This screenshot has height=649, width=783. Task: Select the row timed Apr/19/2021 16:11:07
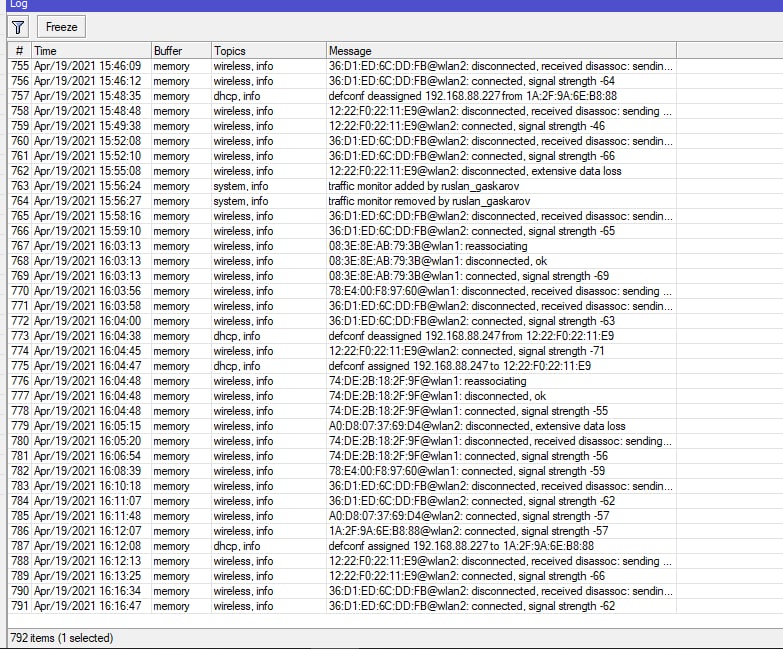(342, 501)
